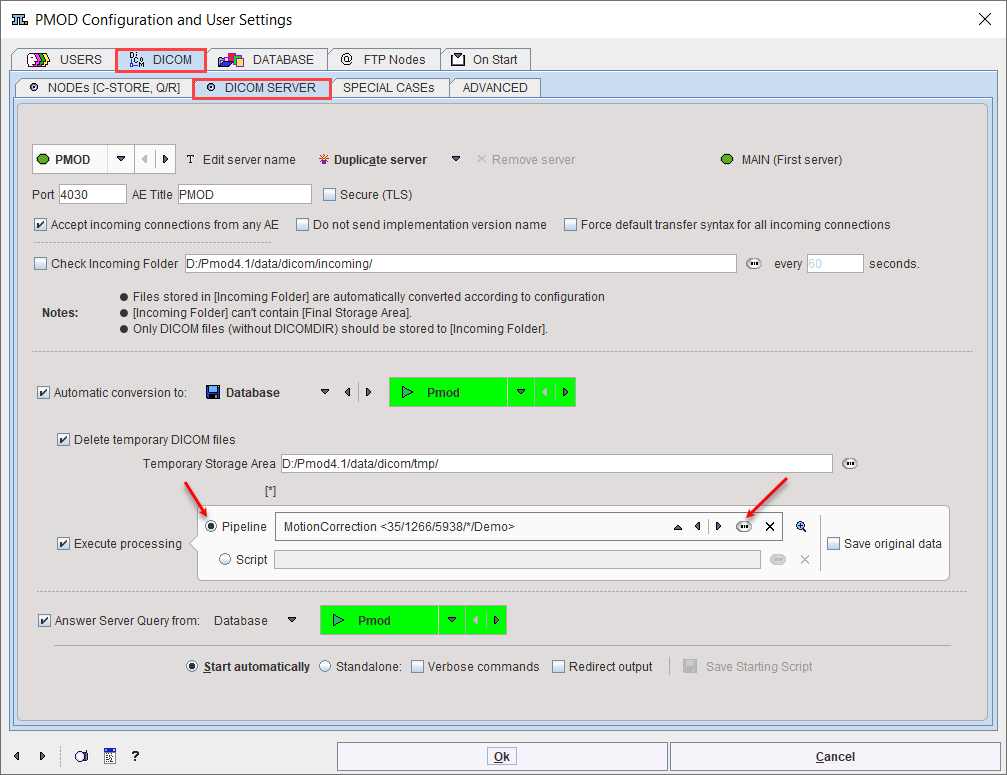This screenshot has width=1007, height=775.
Task: Go to next conversion Pmod database
Action: coord(565,392)
